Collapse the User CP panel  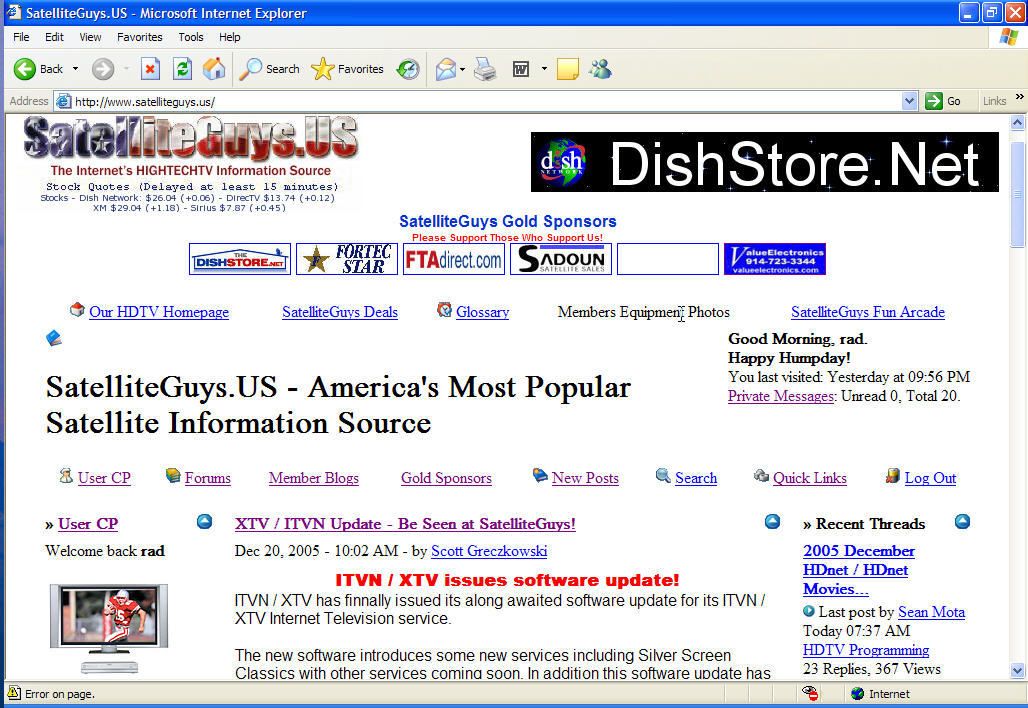coord(205,522)
